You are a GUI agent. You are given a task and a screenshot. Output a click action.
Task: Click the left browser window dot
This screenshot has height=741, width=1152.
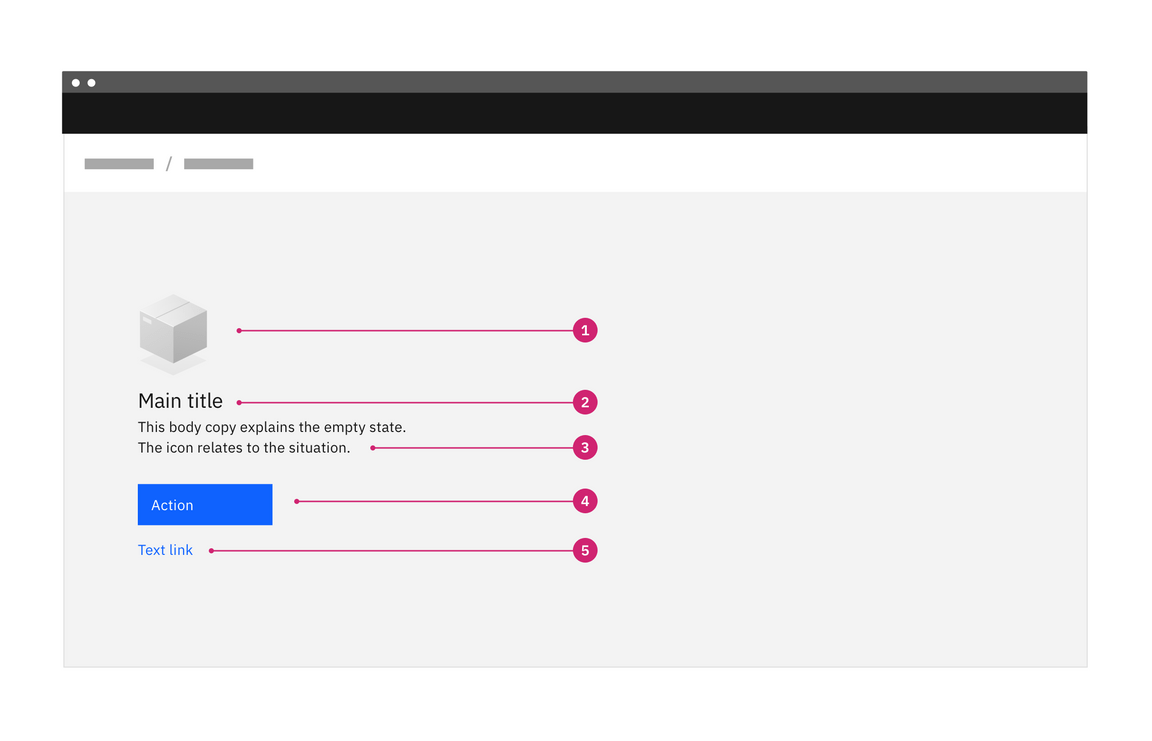pyautogui.click(x=77, y=82)
